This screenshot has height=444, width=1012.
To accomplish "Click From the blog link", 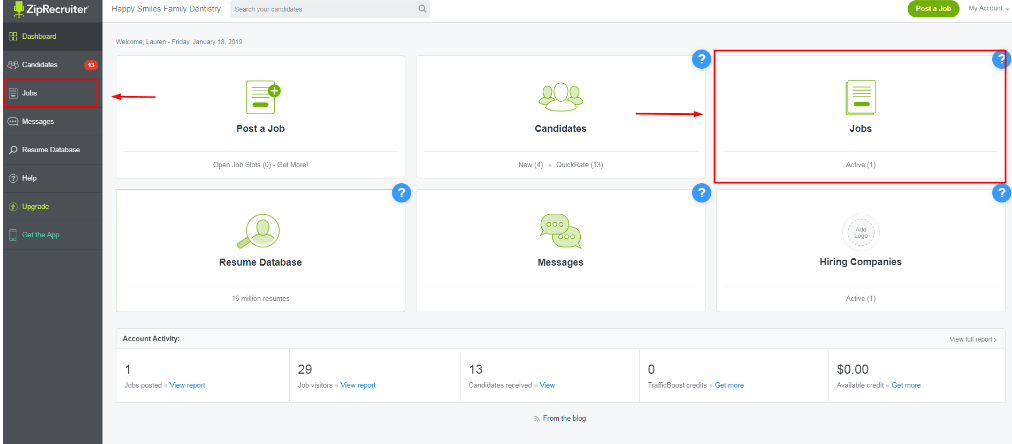I will tap(565, 418).
